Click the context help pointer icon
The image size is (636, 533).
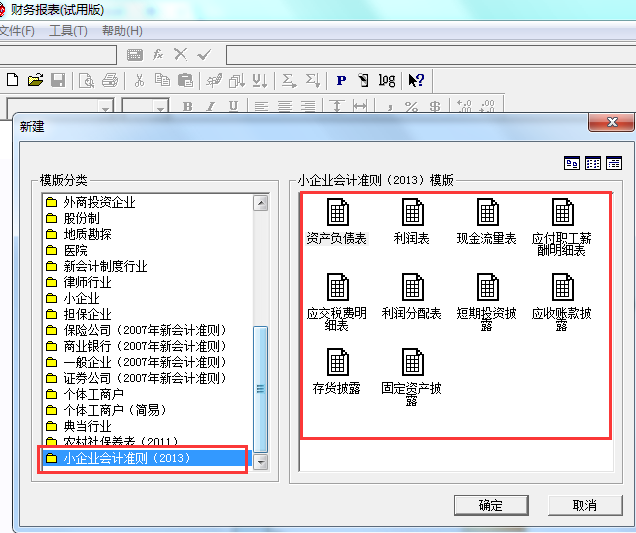pyautogui.click(x=417, y=80)
